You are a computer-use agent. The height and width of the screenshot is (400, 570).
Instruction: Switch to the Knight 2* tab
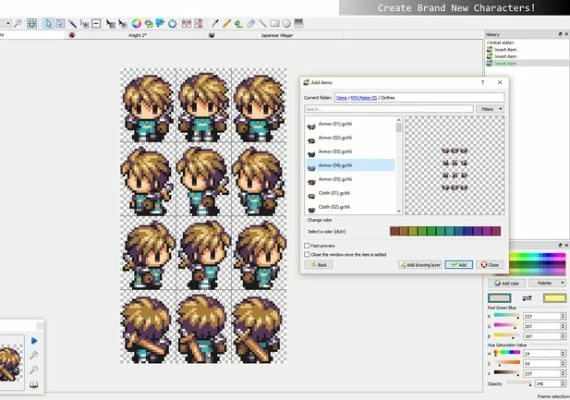[137, 35]
